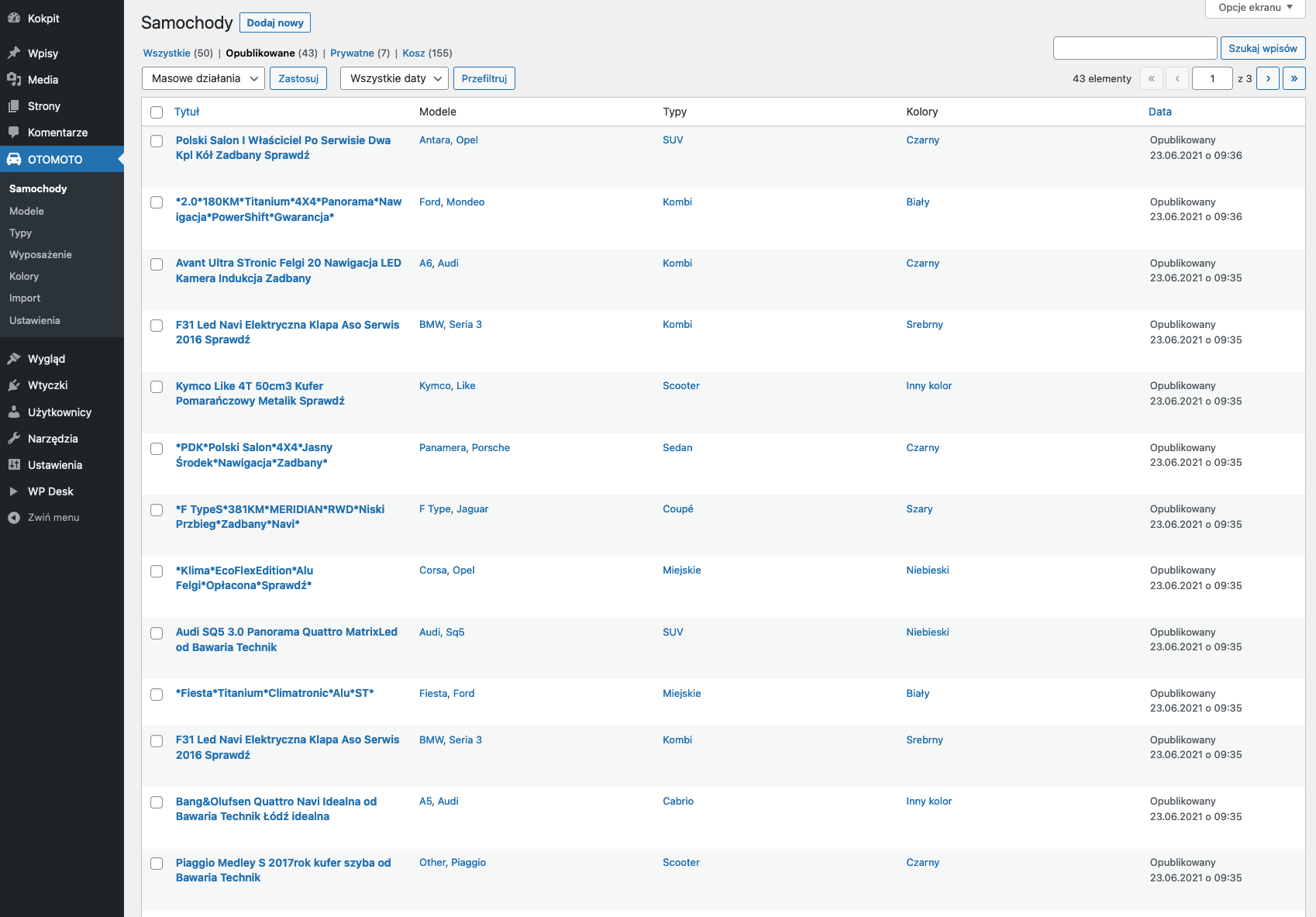Open Typy submenu item

20,233
